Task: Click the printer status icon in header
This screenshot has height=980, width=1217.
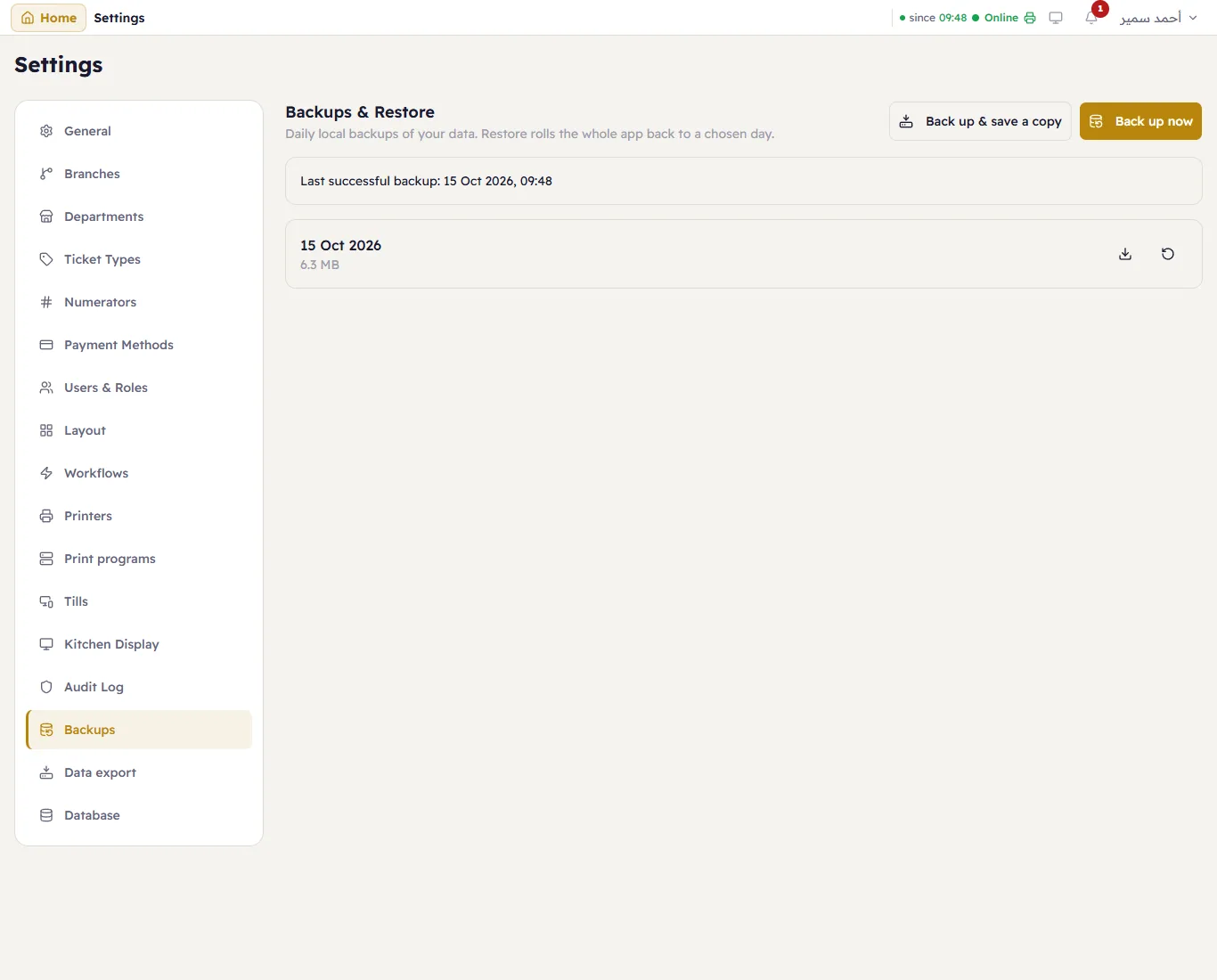Action: 1030,18
